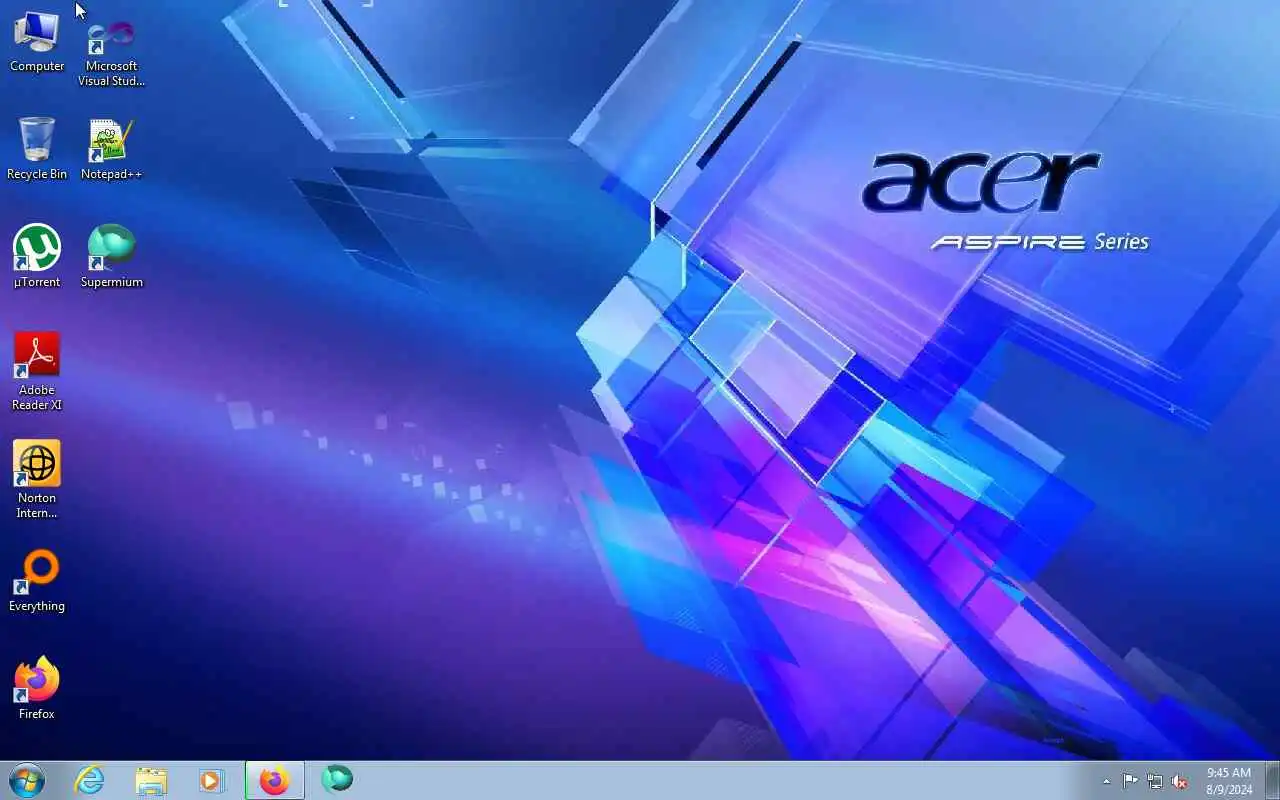Open the Windows Start menu
Image resolution: width=1280 pixels, height=800 pixels.
coord(27,780)
